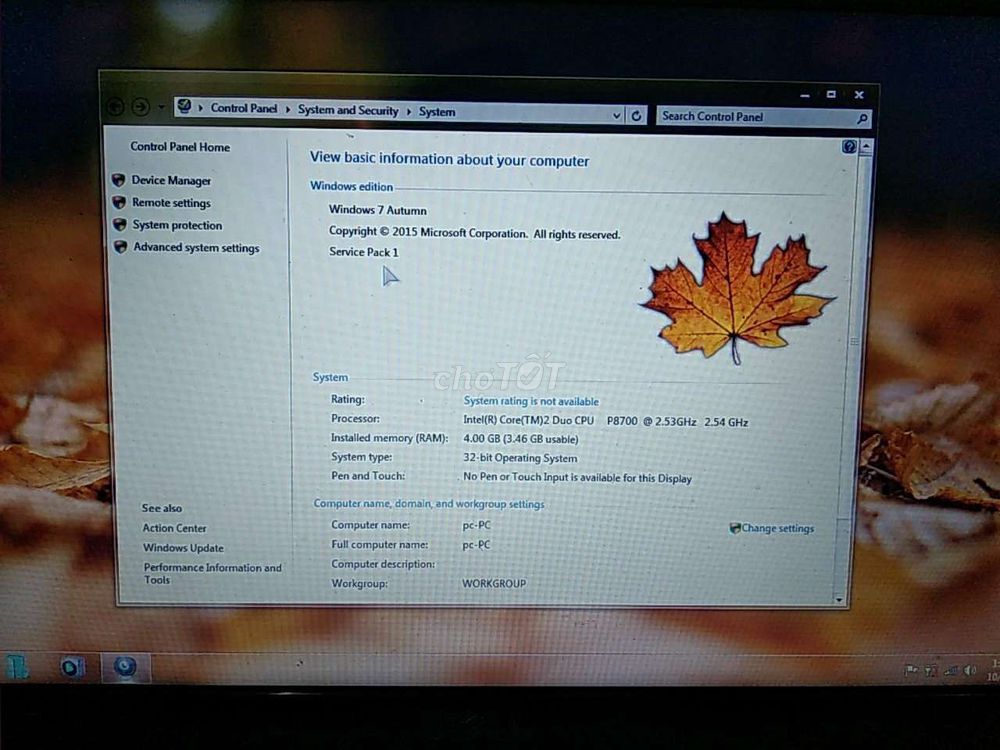This screenshot has width=1000, height=750.
Task: Click the 'Computer description:' label
Action: 383,564
